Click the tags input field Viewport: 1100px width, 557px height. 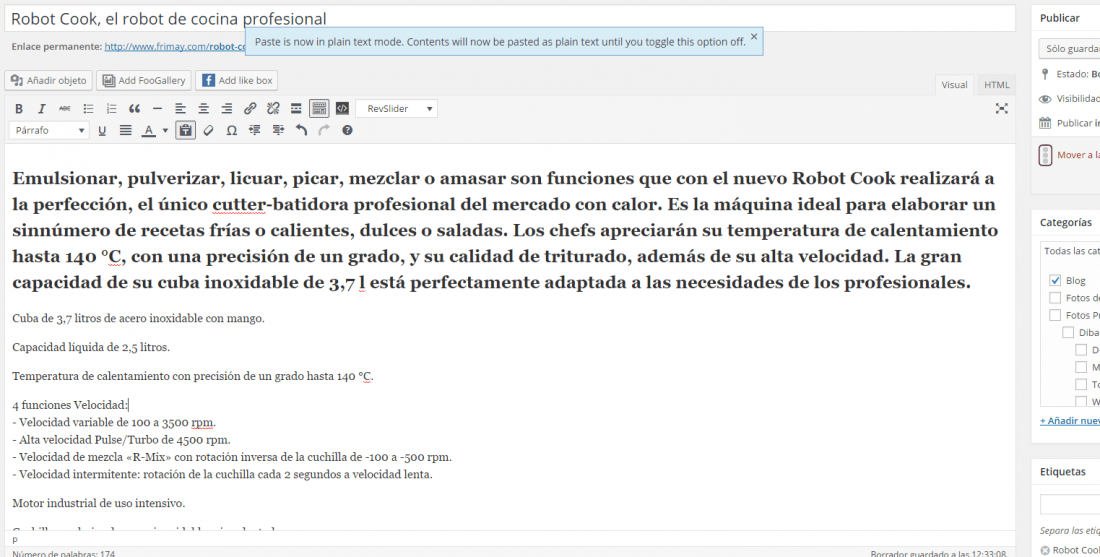1070,504
